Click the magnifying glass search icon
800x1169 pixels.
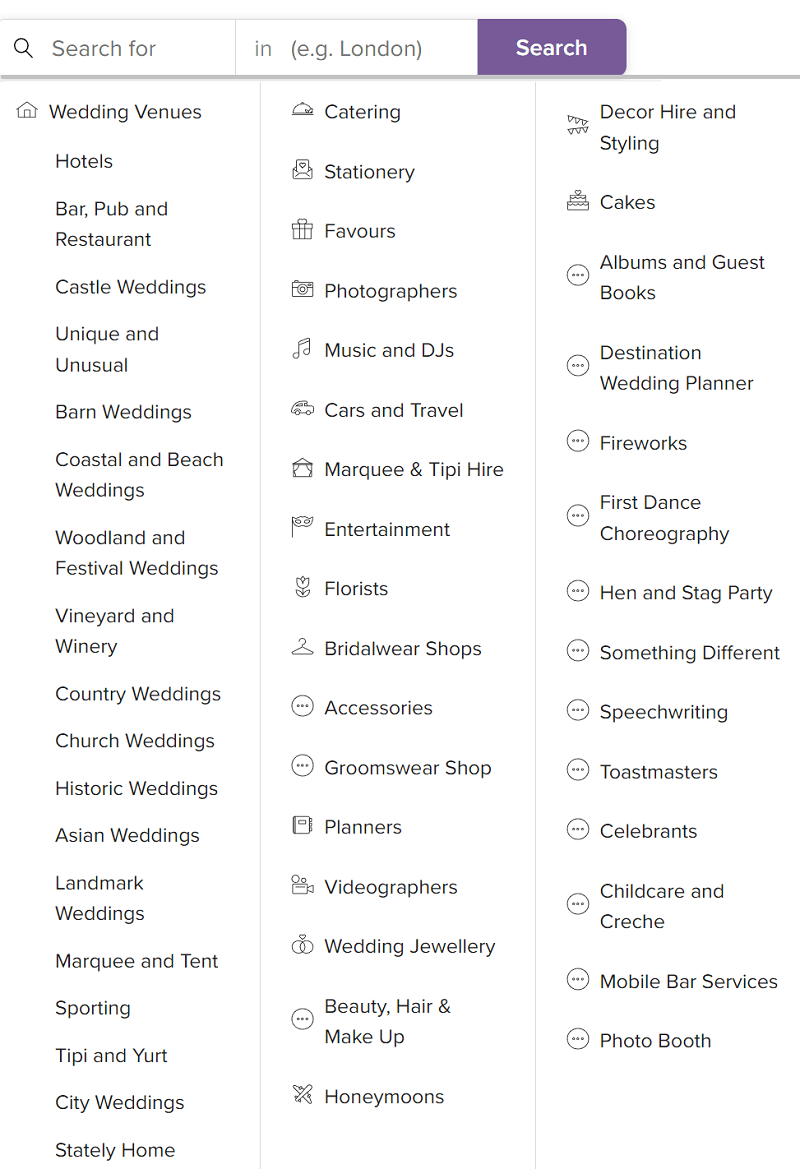(24, 48)
